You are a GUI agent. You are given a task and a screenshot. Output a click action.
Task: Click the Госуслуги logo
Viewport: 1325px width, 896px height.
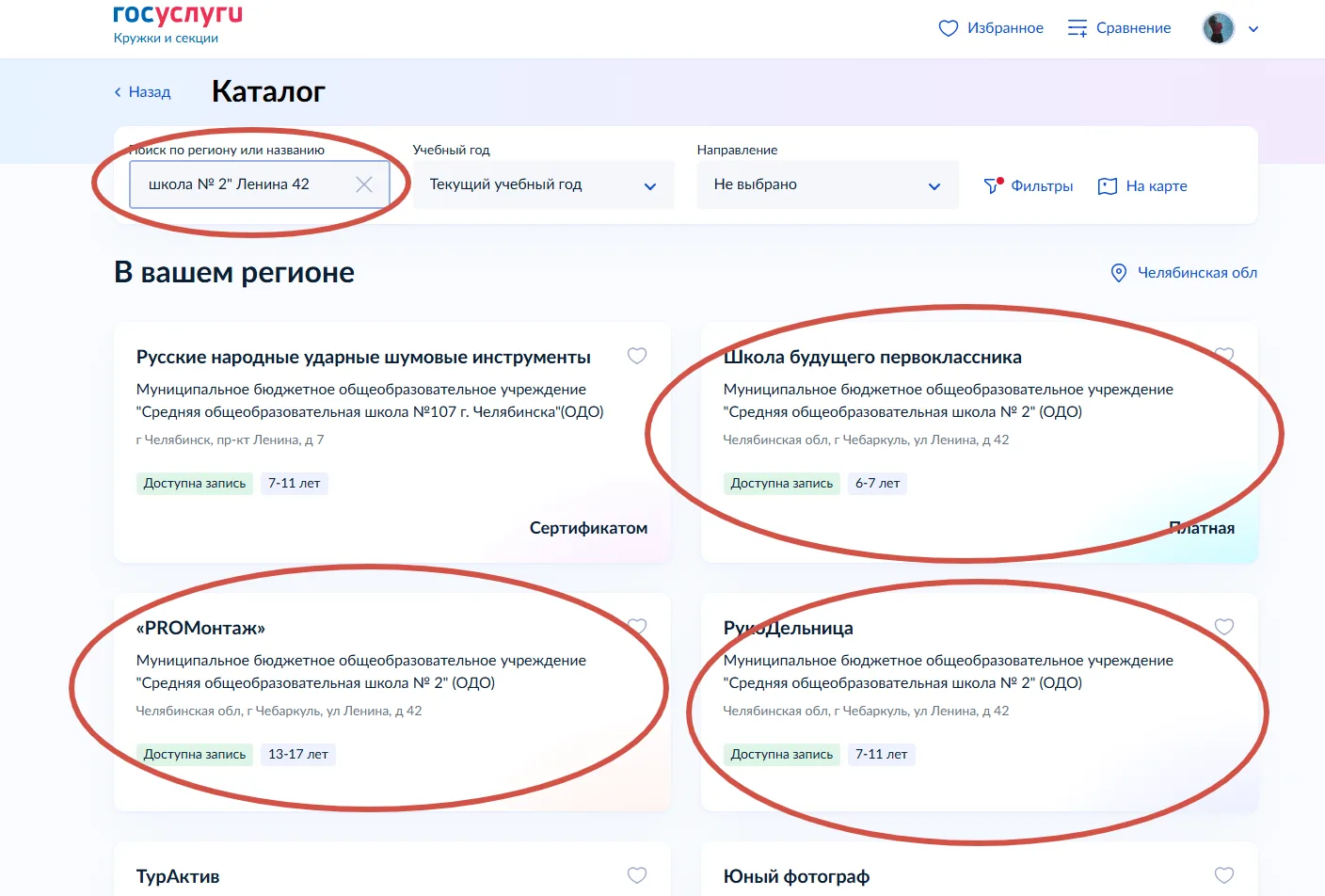(x=178, y=13)
